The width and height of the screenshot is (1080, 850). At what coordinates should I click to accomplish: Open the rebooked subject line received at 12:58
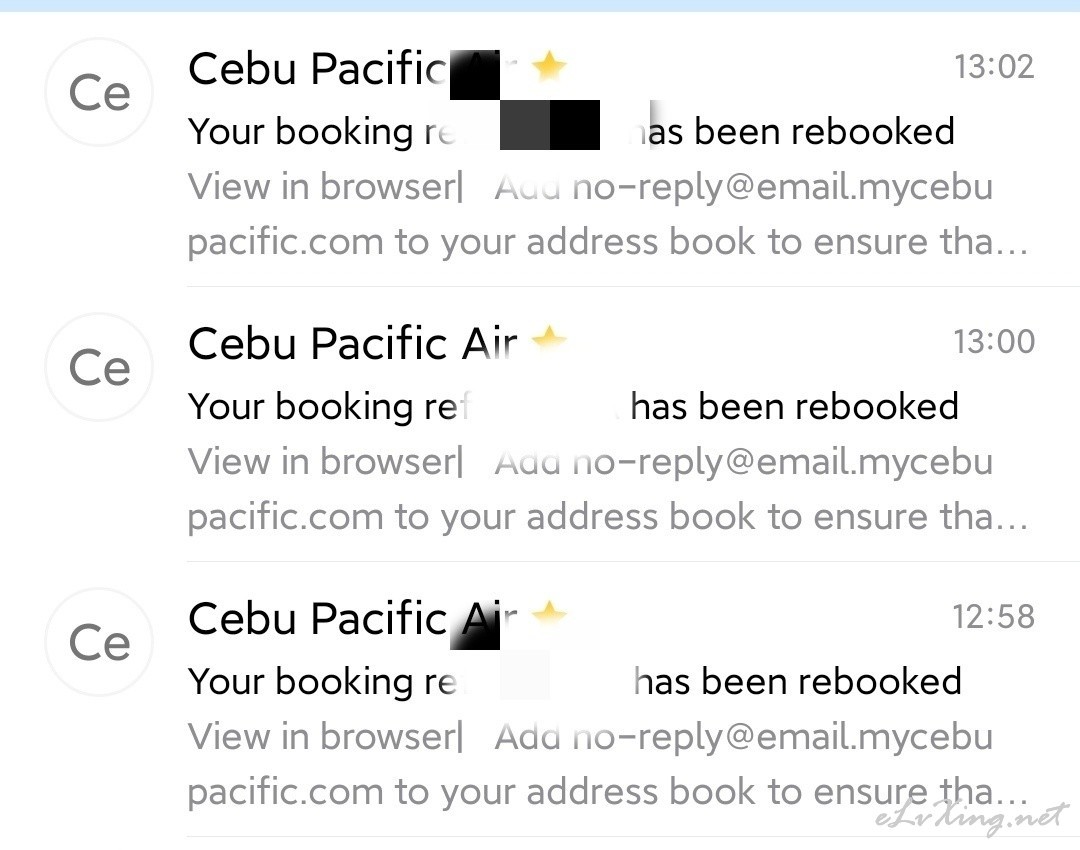coord(574,681)
